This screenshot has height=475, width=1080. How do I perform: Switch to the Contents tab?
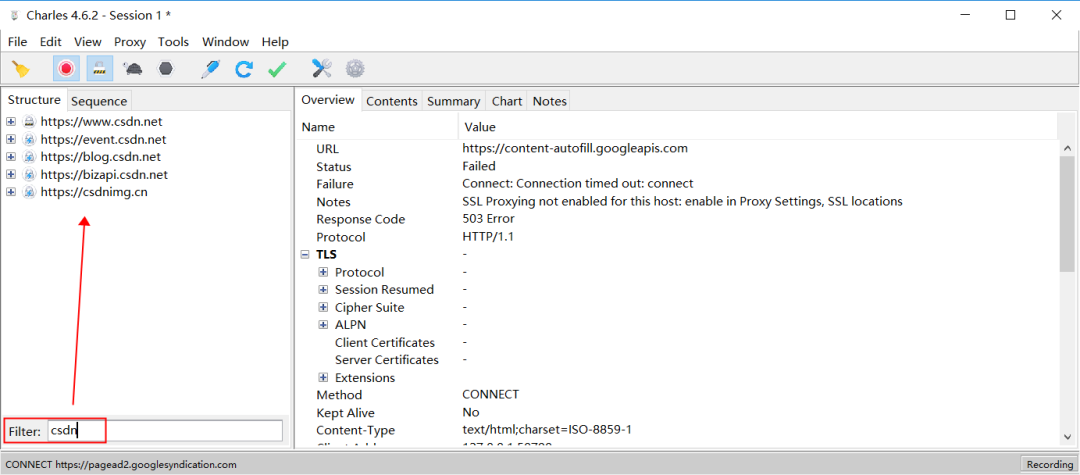pyautogui.click(x=391, y=101)
